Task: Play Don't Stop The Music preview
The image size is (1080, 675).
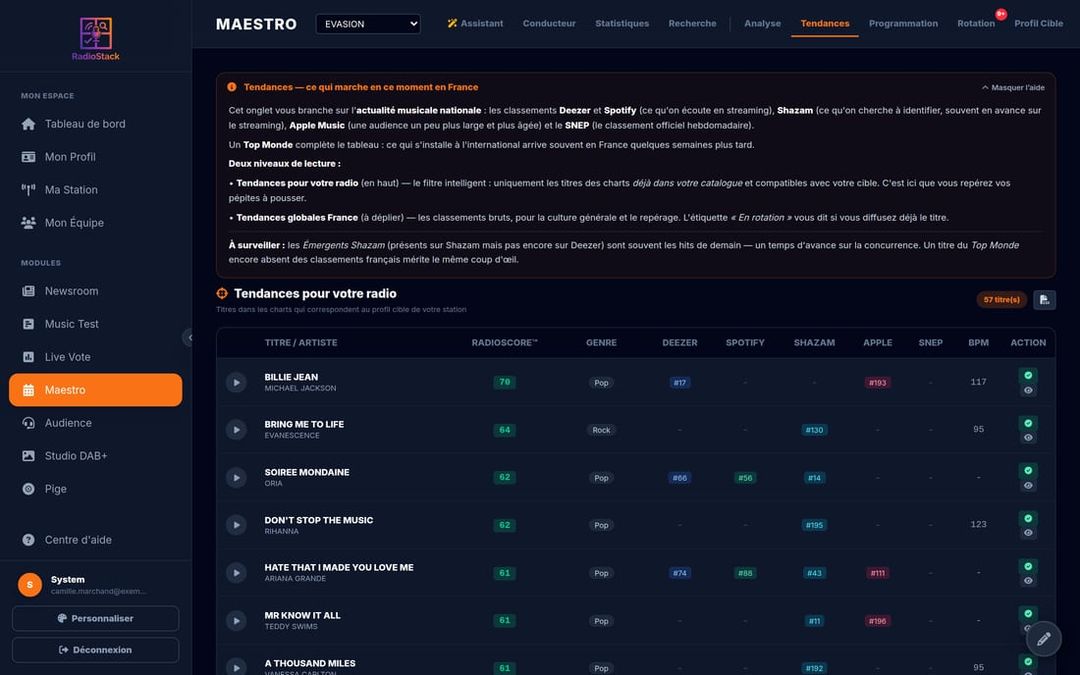Action: [x=236, y=525]
